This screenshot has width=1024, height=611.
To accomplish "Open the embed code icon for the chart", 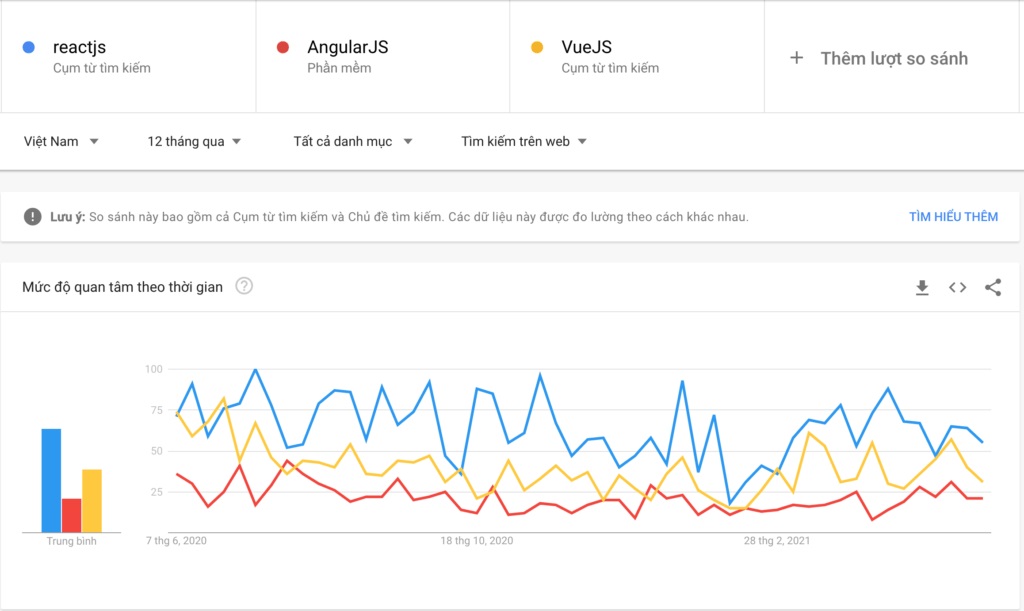I will point(957,287).
